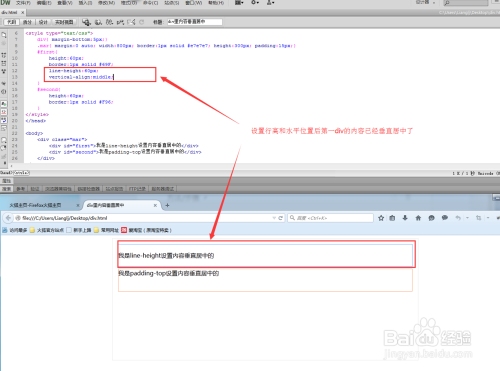Image resolution: width=500 pixels, height=371 pixels.
Task: Click the W3C validation icon in document toolbar
Action: (x=120, y=22)
